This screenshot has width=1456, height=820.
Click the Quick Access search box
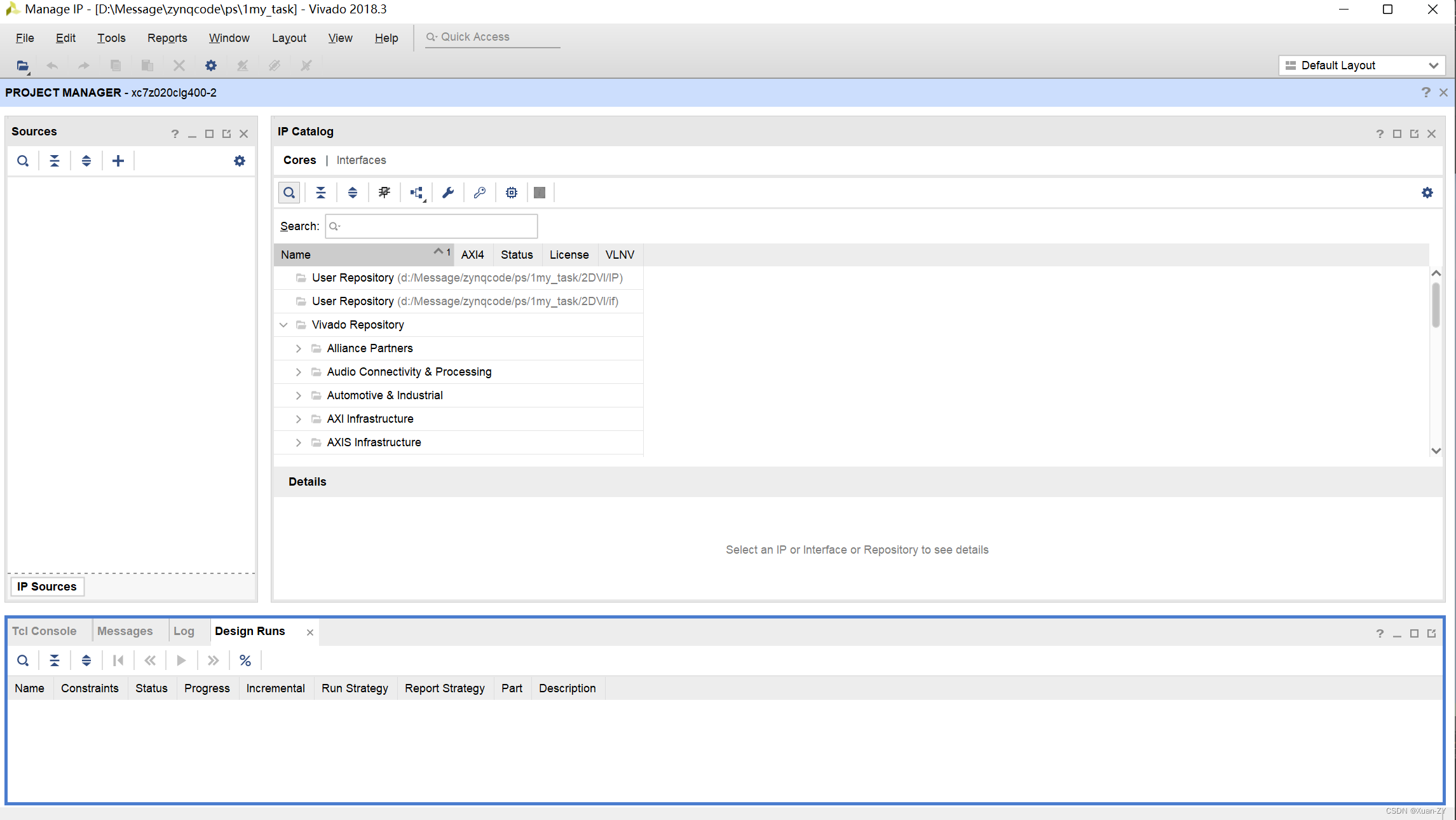point(493,38)
